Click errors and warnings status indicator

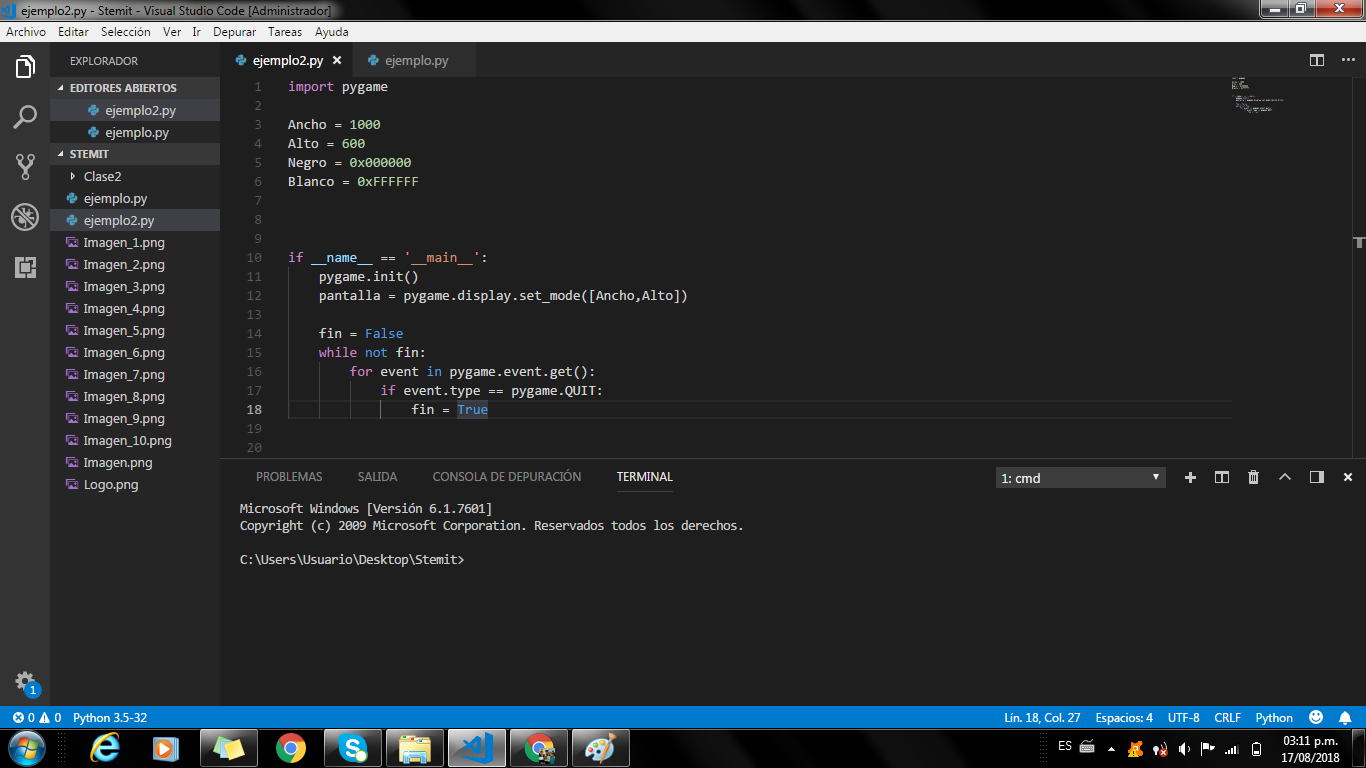37,718
